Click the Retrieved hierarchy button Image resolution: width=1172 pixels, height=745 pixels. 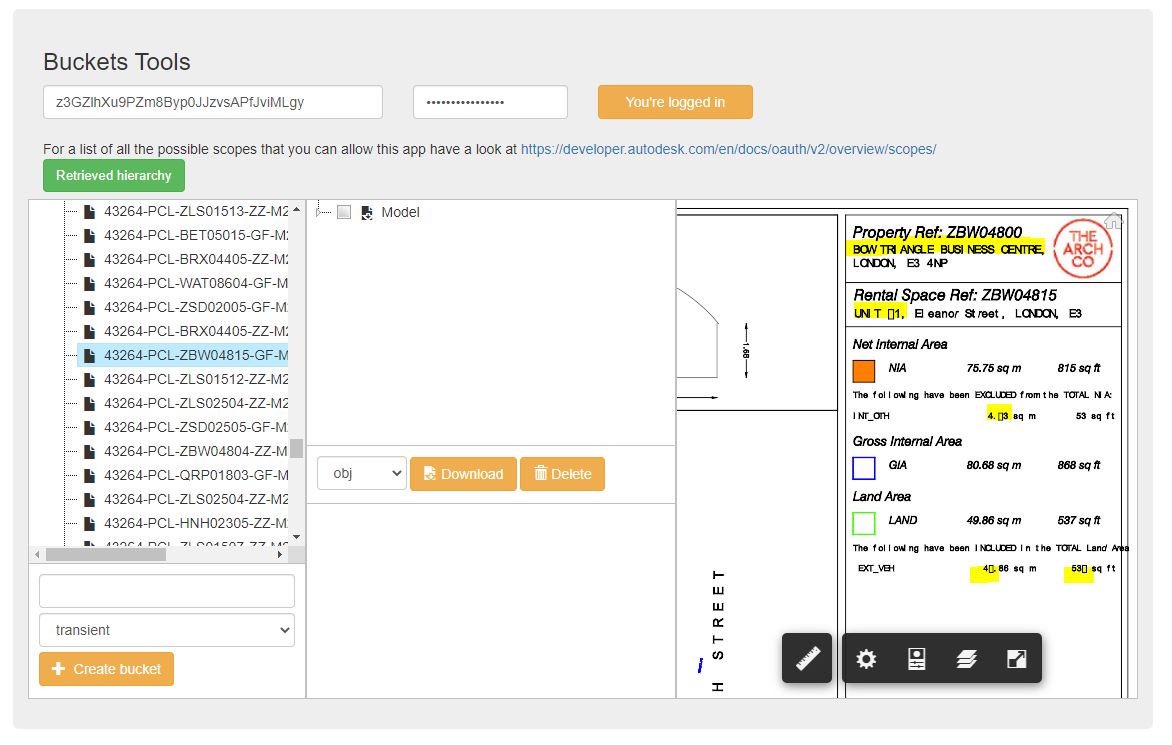pyautogui.click(x=114, y=176)
